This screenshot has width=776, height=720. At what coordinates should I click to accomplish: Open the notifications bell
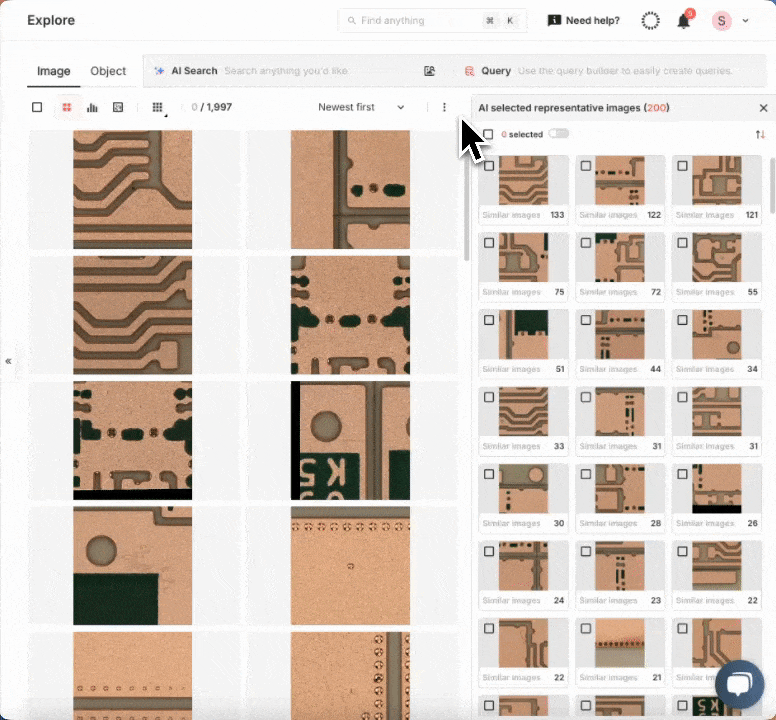coord(684,21)
